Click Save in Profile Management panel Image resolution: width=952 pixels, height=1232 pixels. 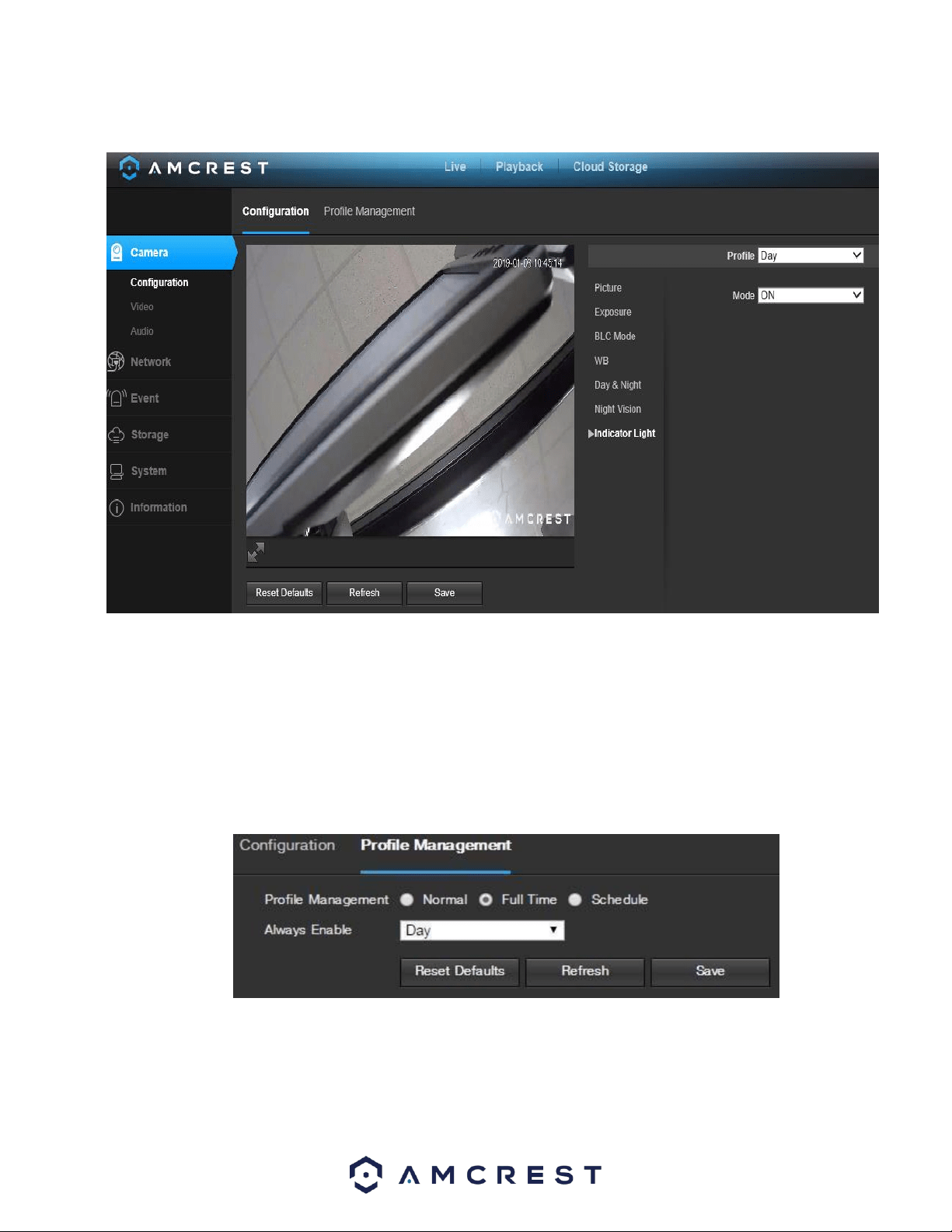710,972
